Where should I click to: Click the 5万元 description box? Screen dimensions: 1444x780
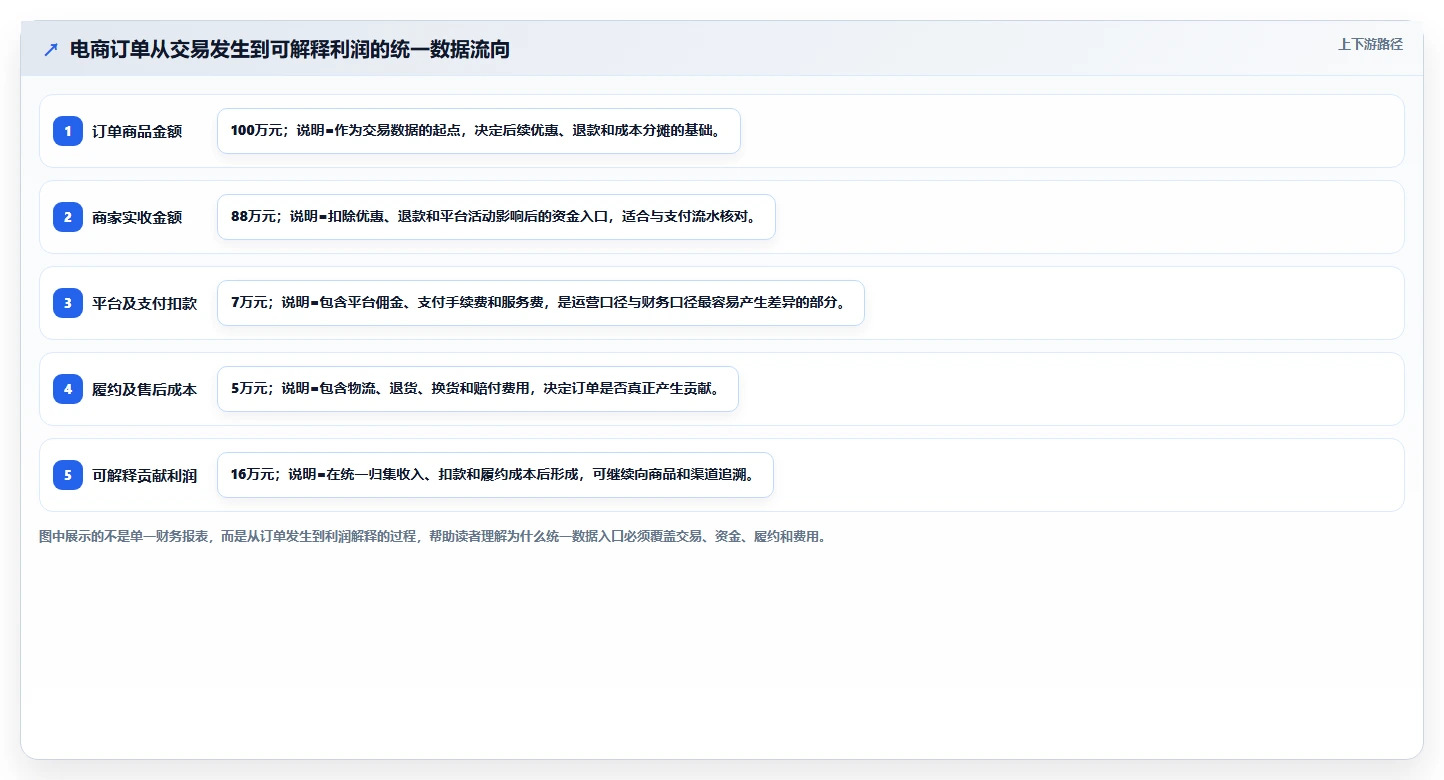(x=477, y=389)
